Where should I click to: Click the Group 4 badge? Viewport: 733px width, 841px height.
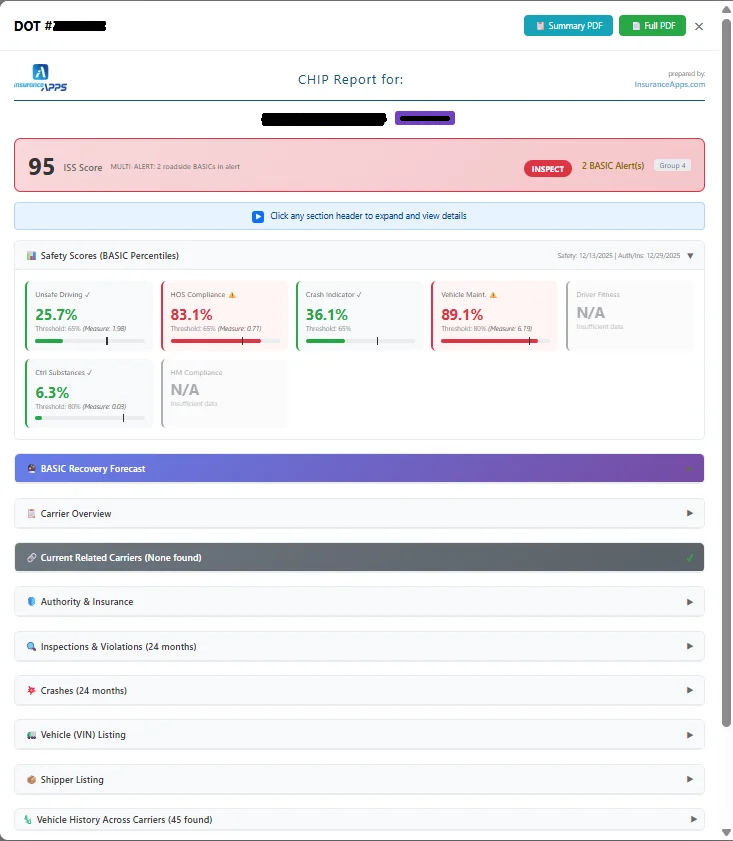click(x=672, y=166)
